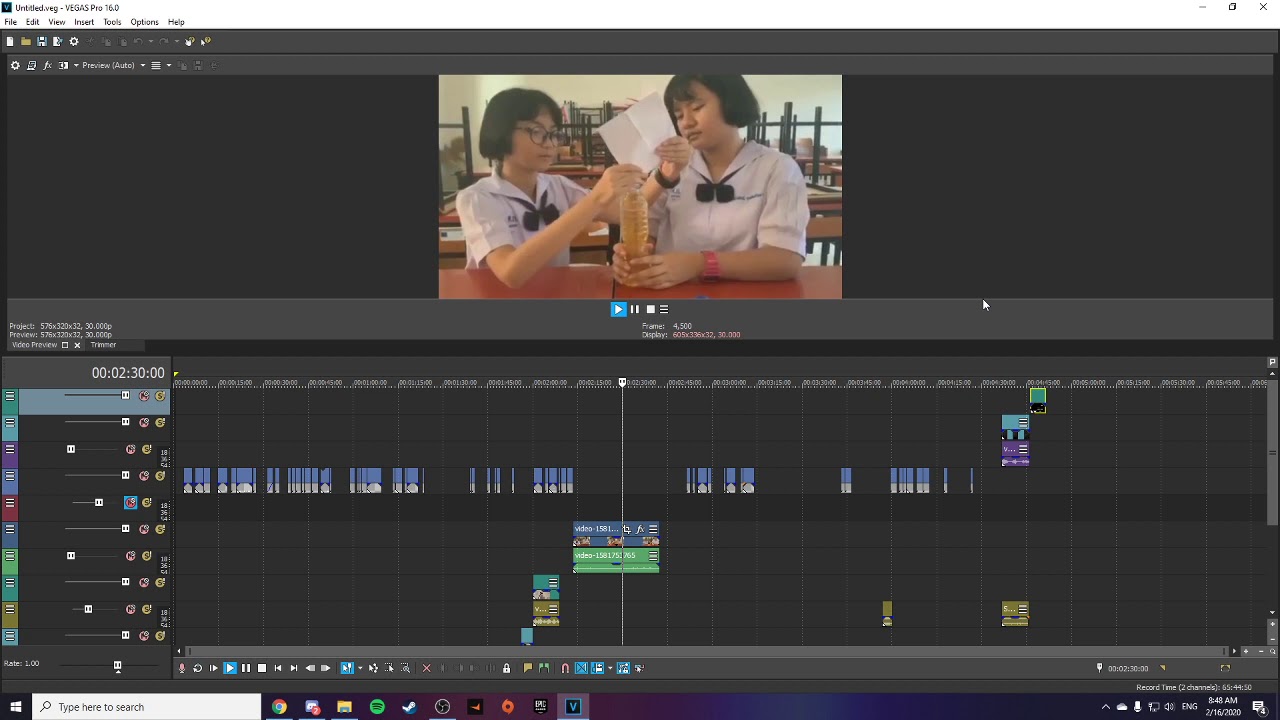The width and height of the screenshot is (1280, 720).
Task: Pause the preview playback
Action: click(634, 309)
